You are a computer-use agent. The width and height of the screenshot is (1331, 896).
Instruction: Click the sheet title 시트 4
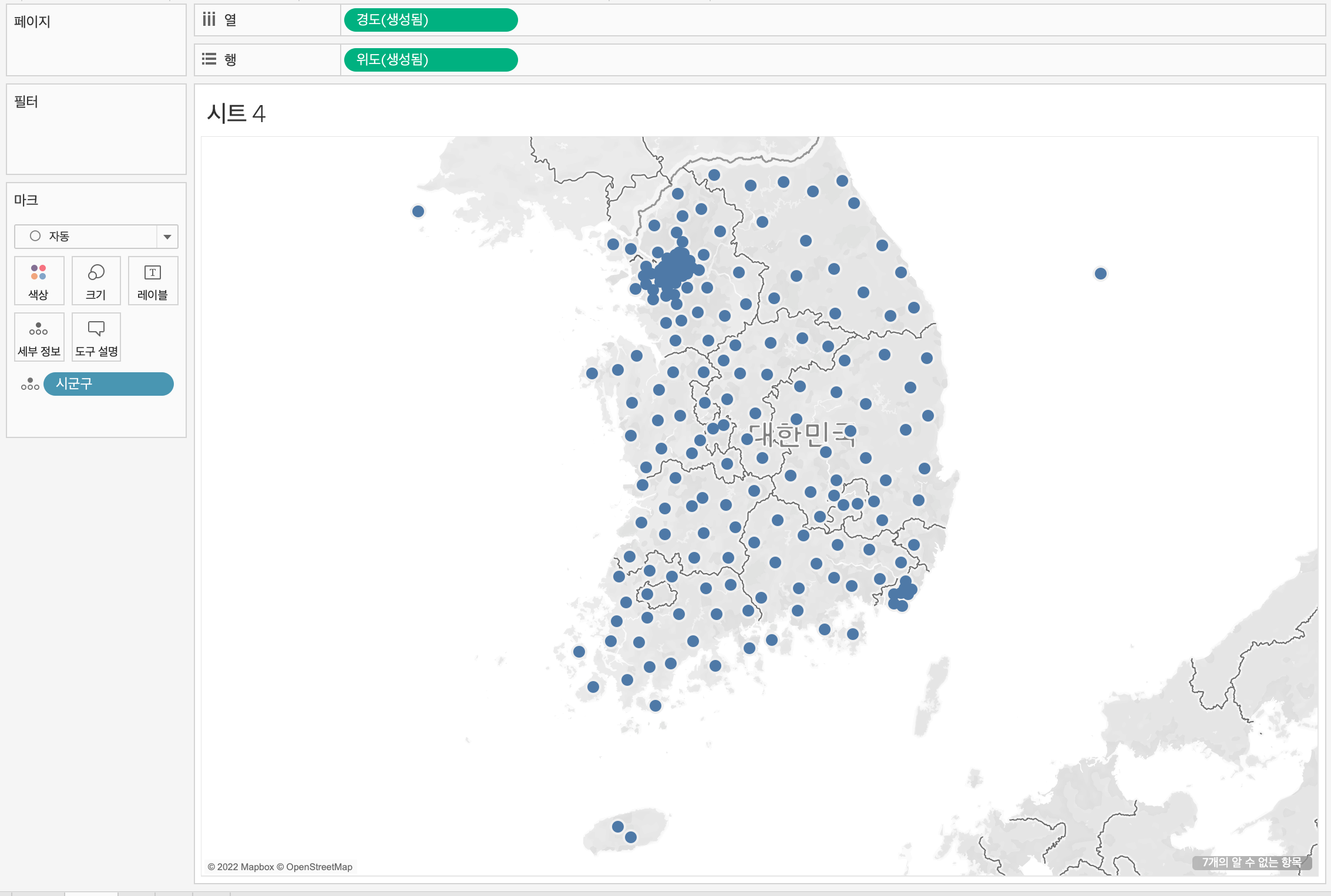pos(236,113)
